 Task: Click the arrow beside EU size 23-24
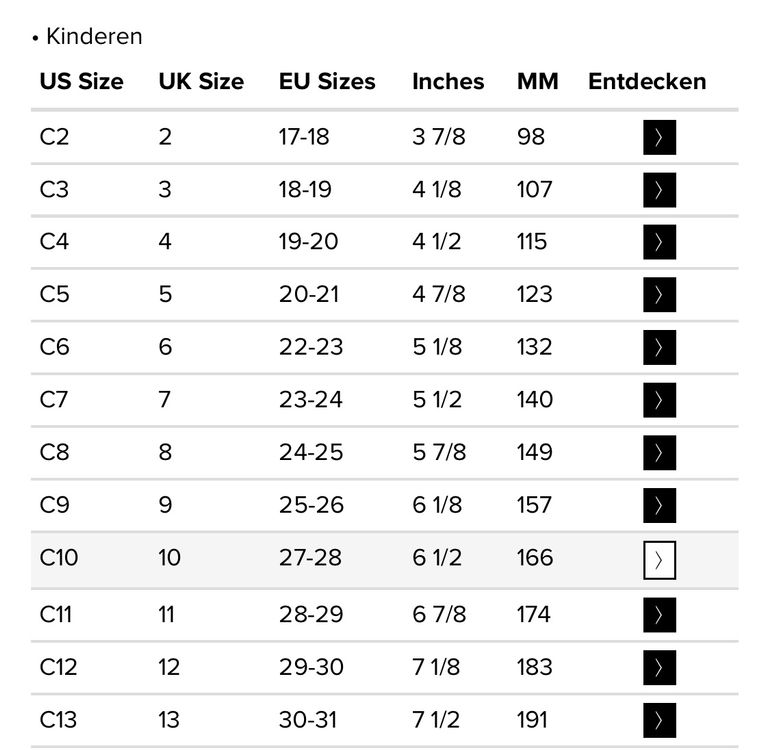point(659,400)
